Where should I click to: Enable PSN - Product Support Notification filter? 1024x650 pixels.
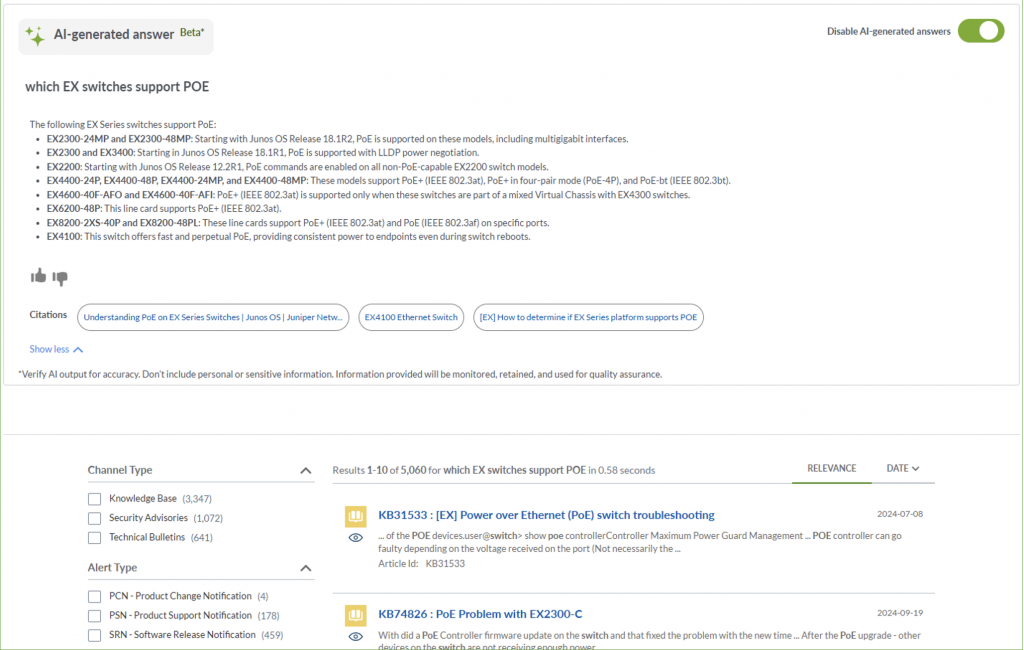(x=94, y=615)
